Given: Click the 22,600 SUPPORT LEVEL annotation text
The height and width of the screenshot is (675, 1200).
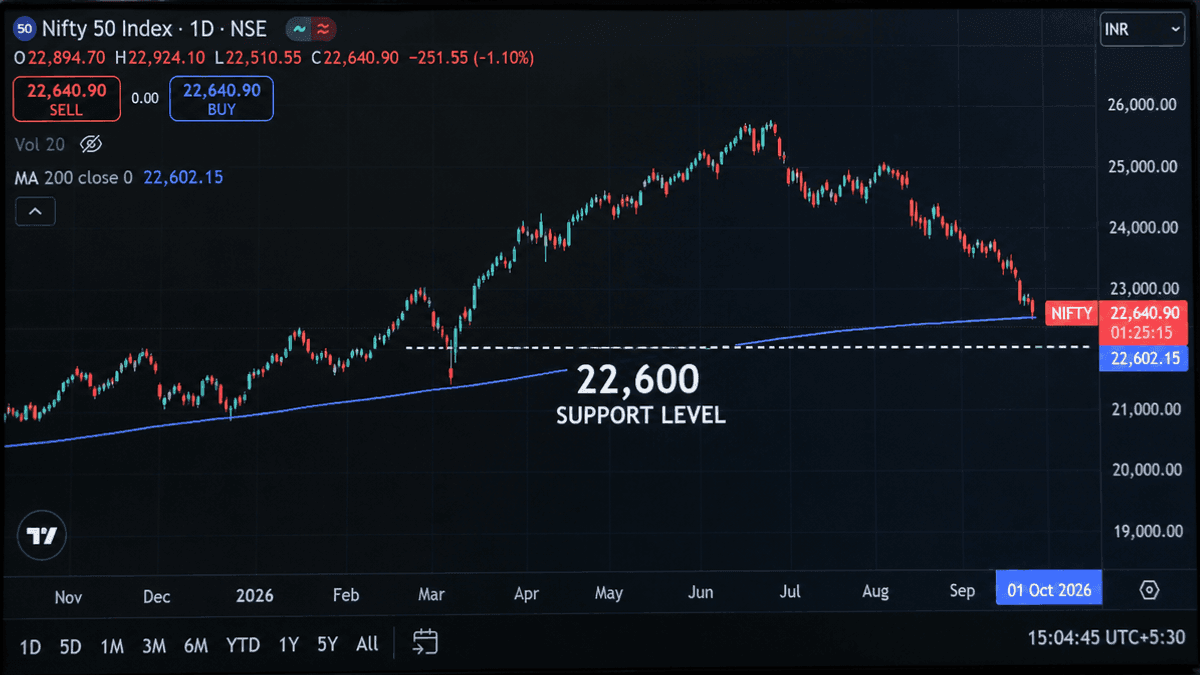Looking at the screenshot, I should [x=640, y=393].
